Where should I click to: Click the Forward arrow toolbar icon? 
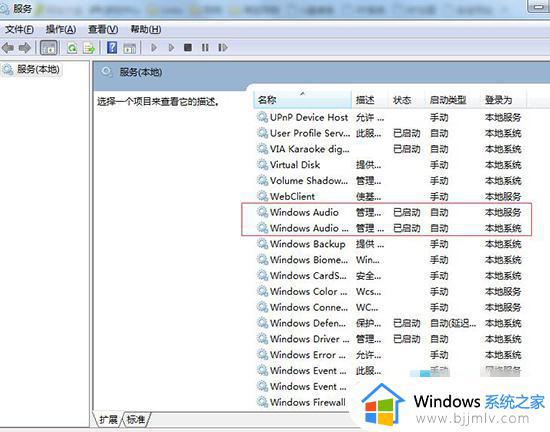coord(25,47)
